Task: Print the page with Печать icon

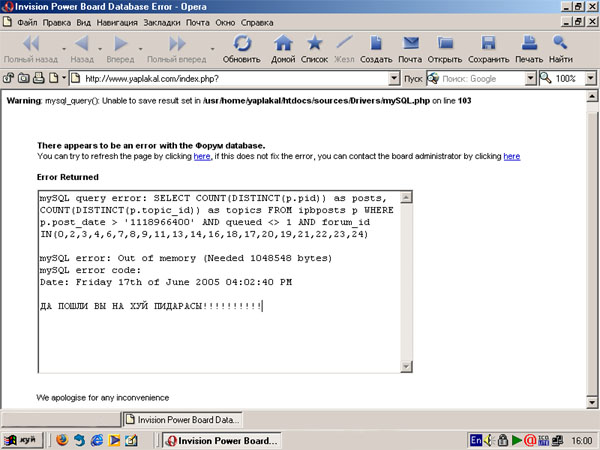Action: 529,43
